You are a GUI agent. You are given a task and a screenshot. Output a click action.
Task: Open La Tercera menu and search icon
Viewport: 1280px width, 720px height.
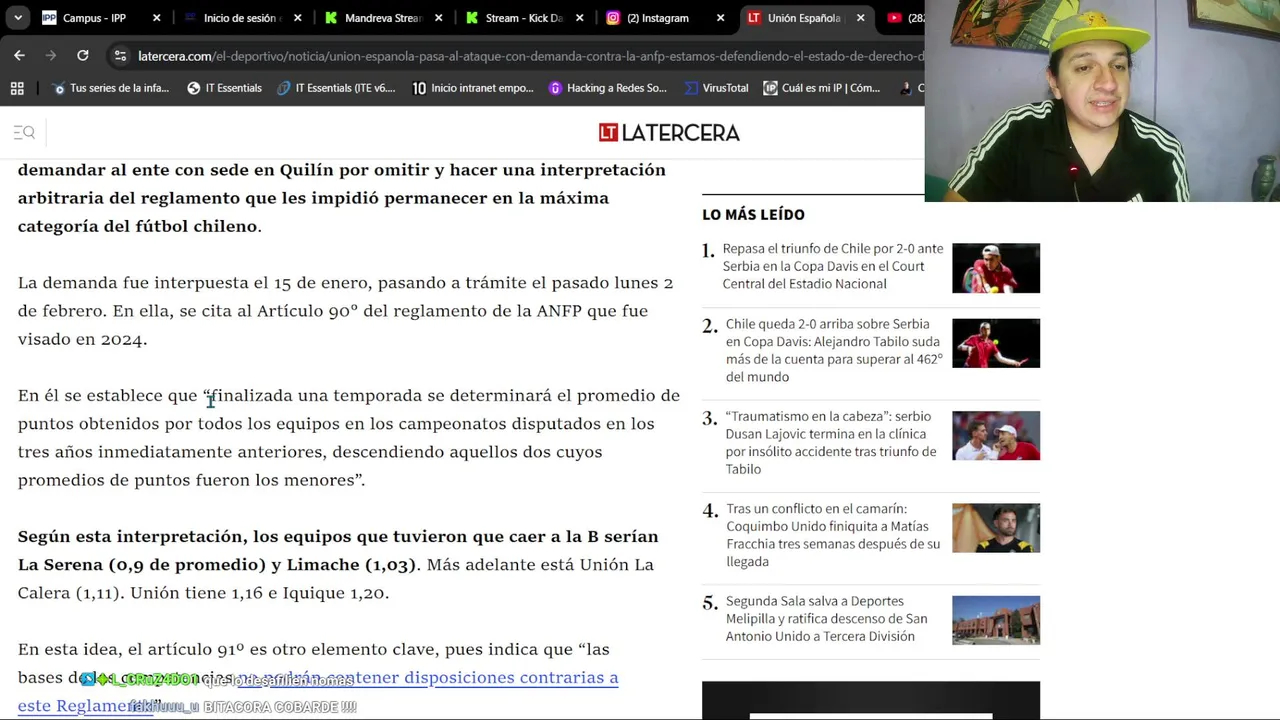coord(24,132)
